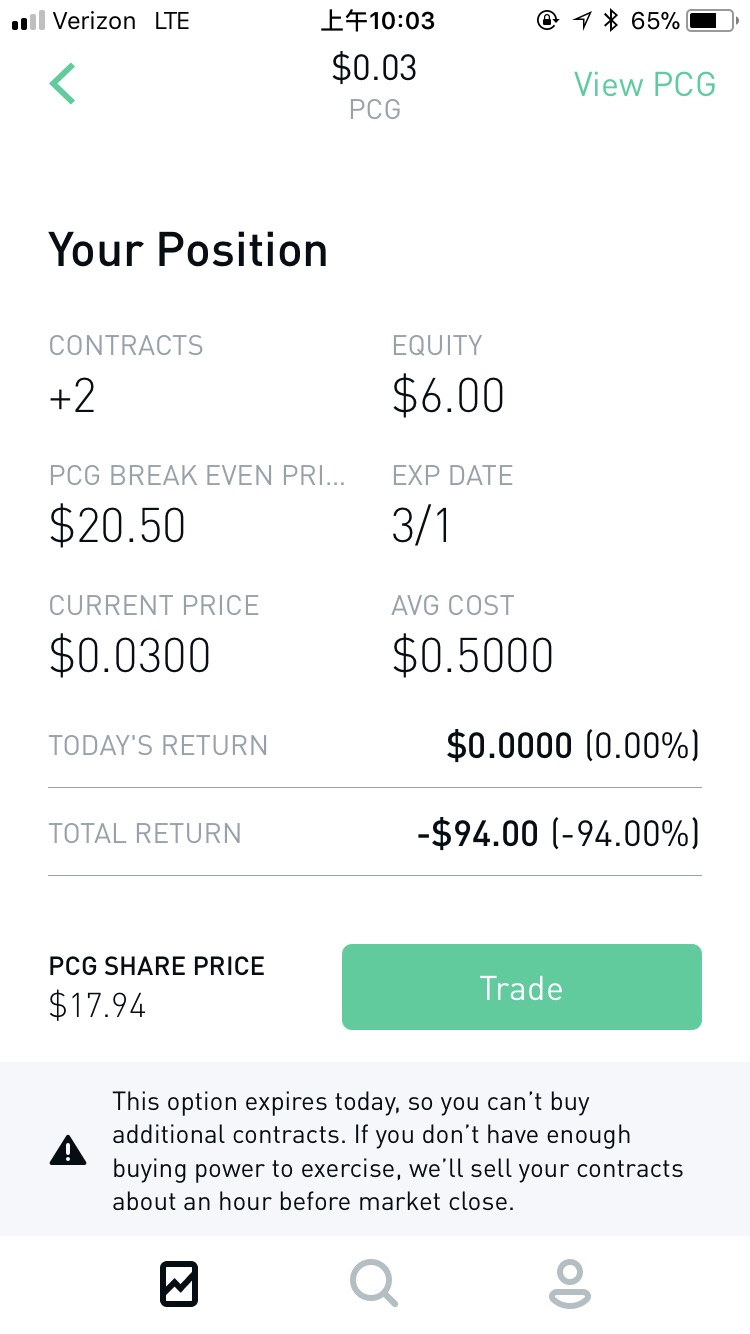The width and height of the screenshot is (750, 1334).
Task: Tap the truncated PCG Break Even label
Action: coord(197,475)
